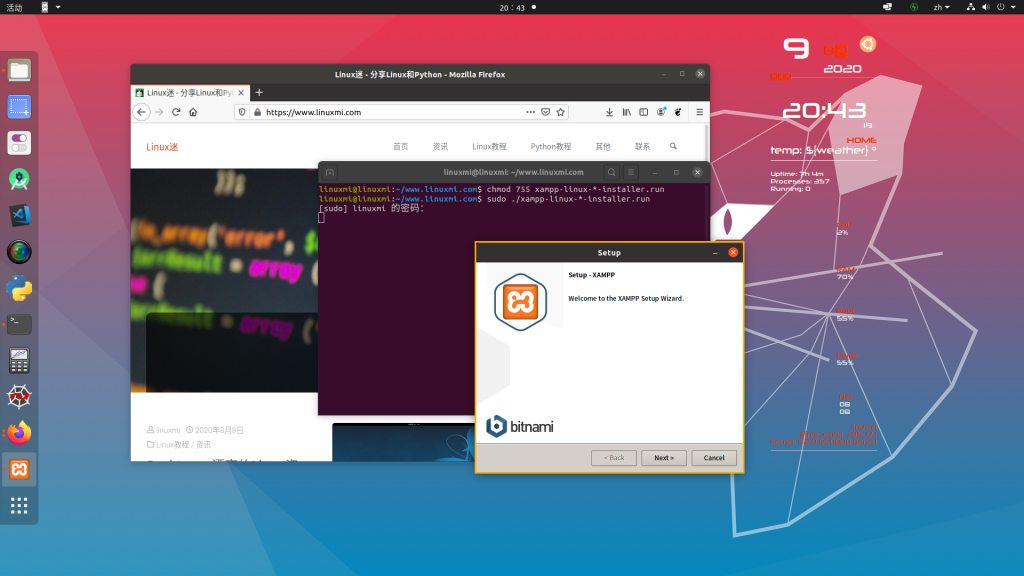The height and width of the screenshot is (576, 1024).
Task: Open Python教程 navigation item
Action: coord(551,146)
